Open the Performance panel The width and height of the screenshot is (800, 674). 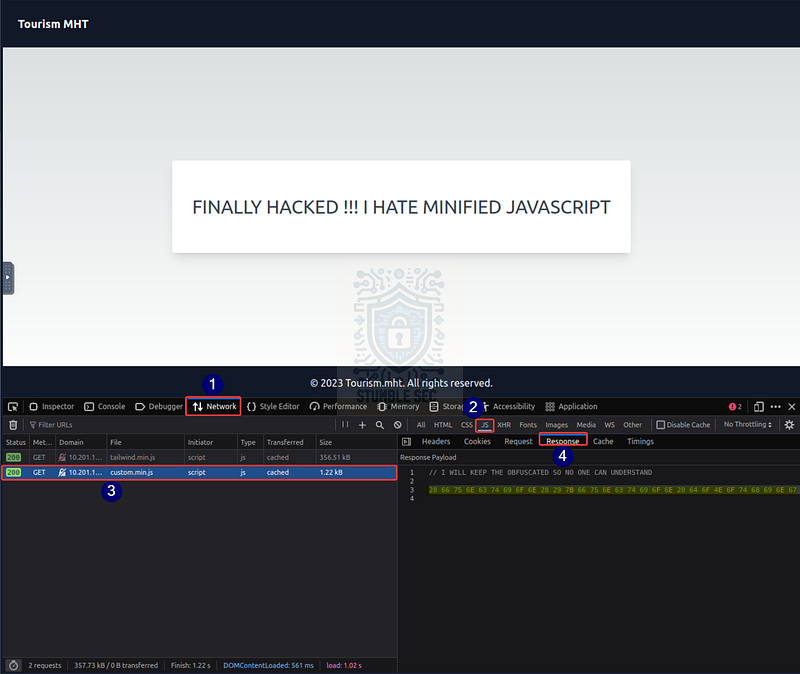click(338, 407)
